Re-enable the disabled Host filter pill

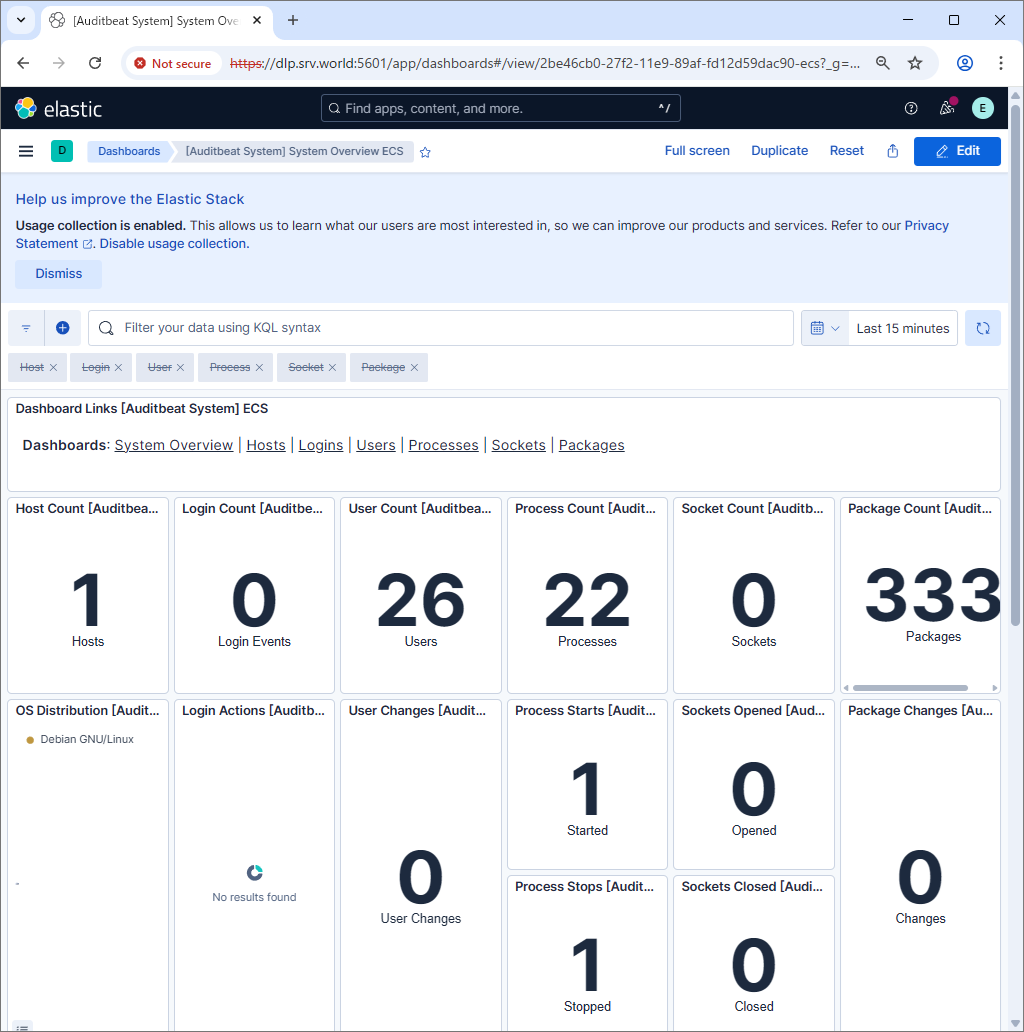pyautogui.click(x=30, y=367)
